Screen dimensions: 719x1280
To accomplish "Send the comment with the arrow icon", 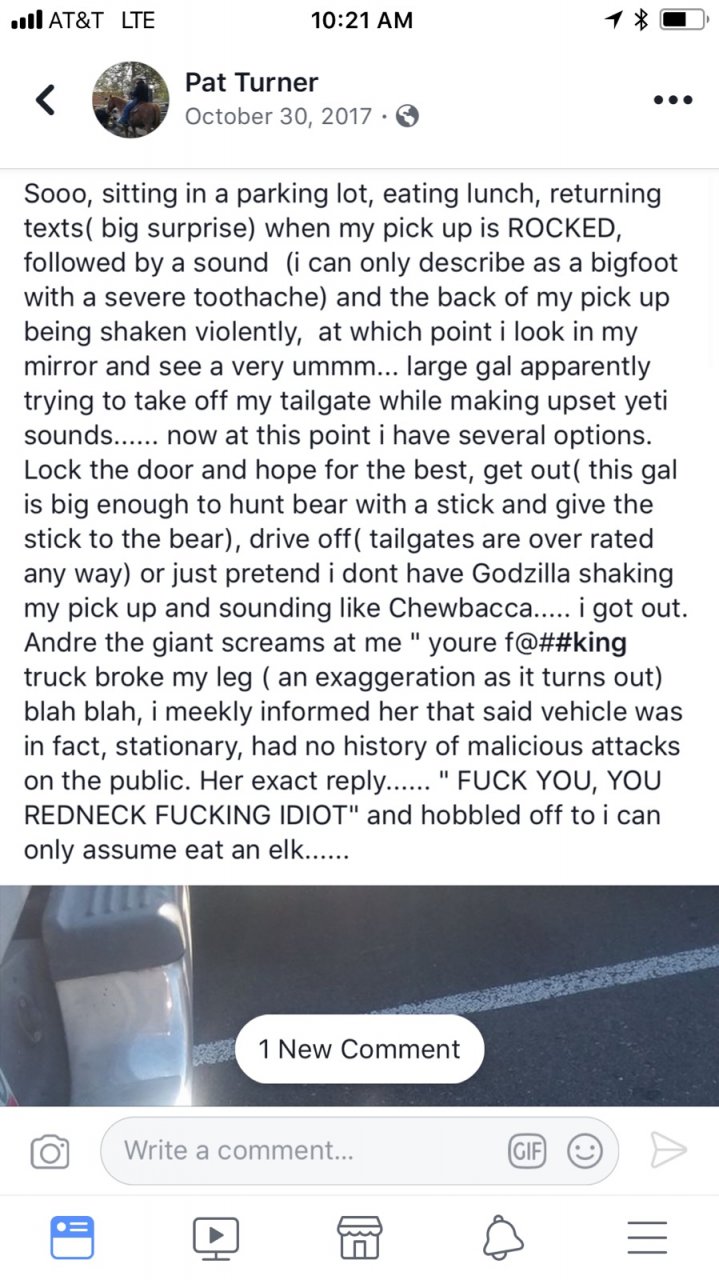I will click(x=668, y=1151).
